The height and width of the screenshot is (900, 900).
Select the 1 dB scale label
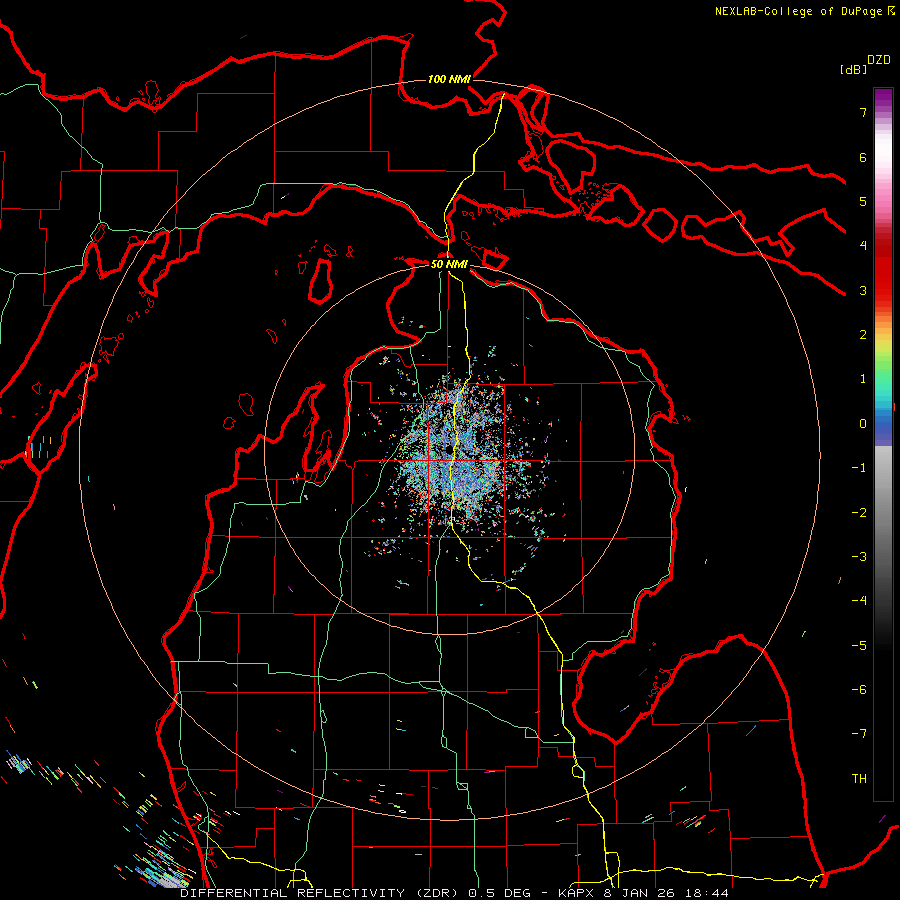point(863,379)
